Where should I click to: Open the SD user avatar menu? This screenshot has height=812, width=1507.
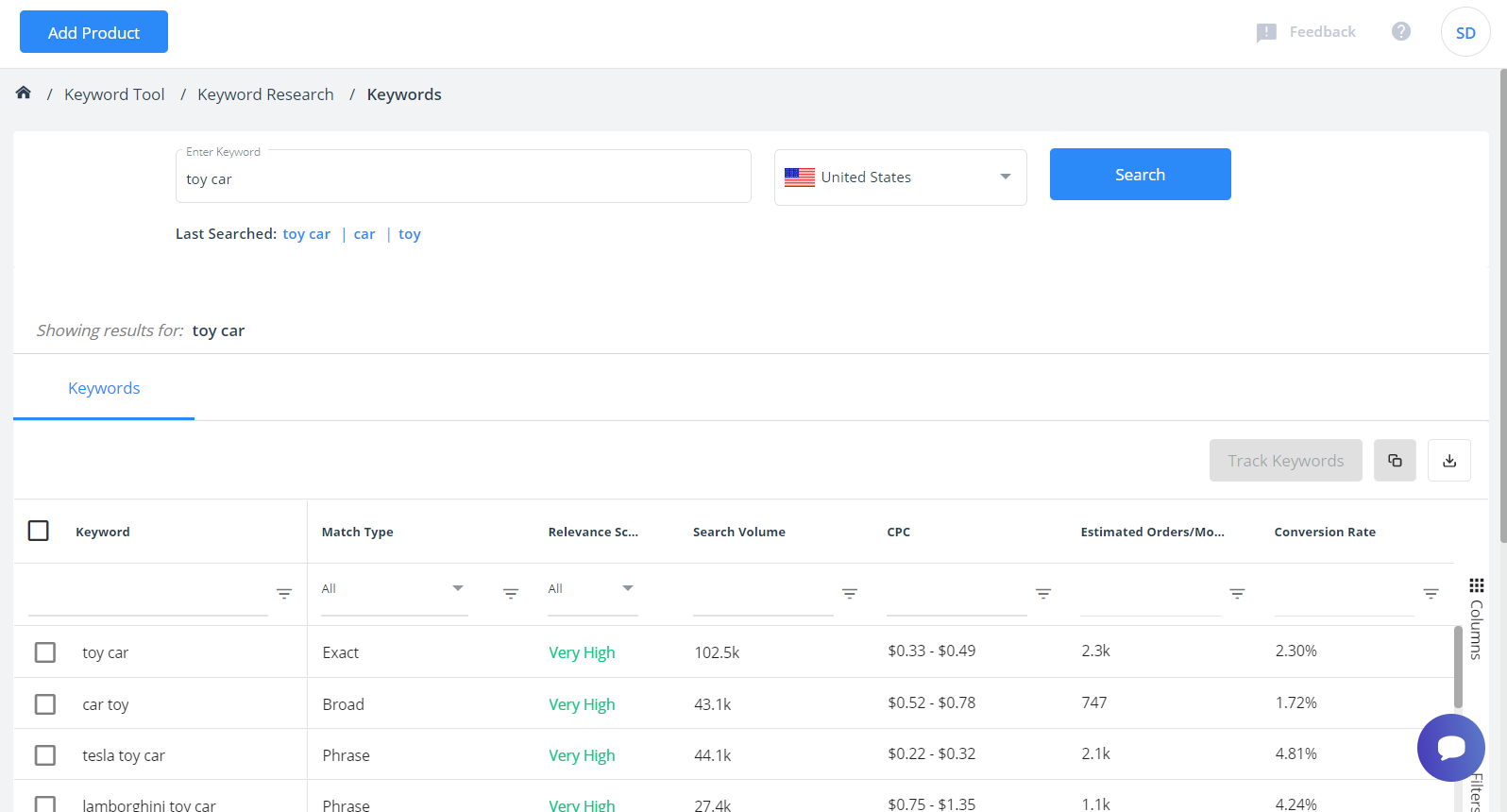pos(1465,32)
